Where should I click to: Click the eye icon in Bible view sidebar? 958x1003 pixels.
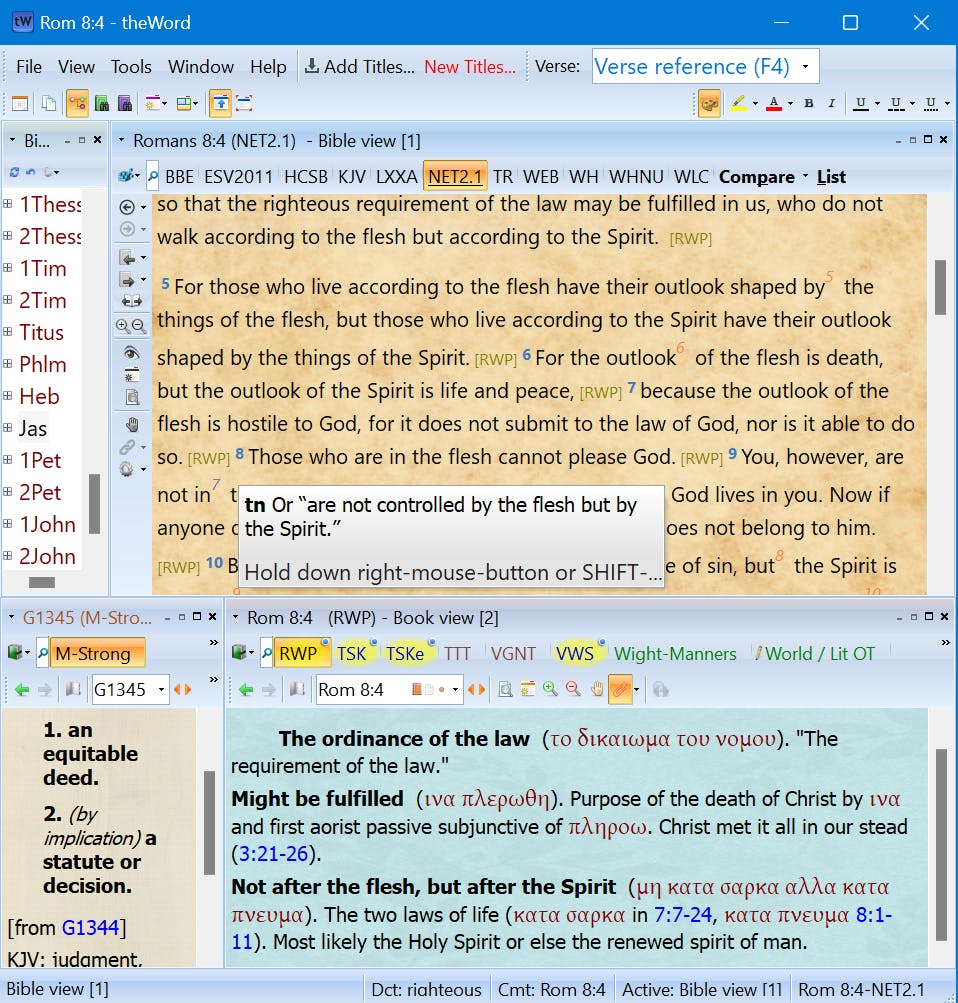tap(129, 353)
